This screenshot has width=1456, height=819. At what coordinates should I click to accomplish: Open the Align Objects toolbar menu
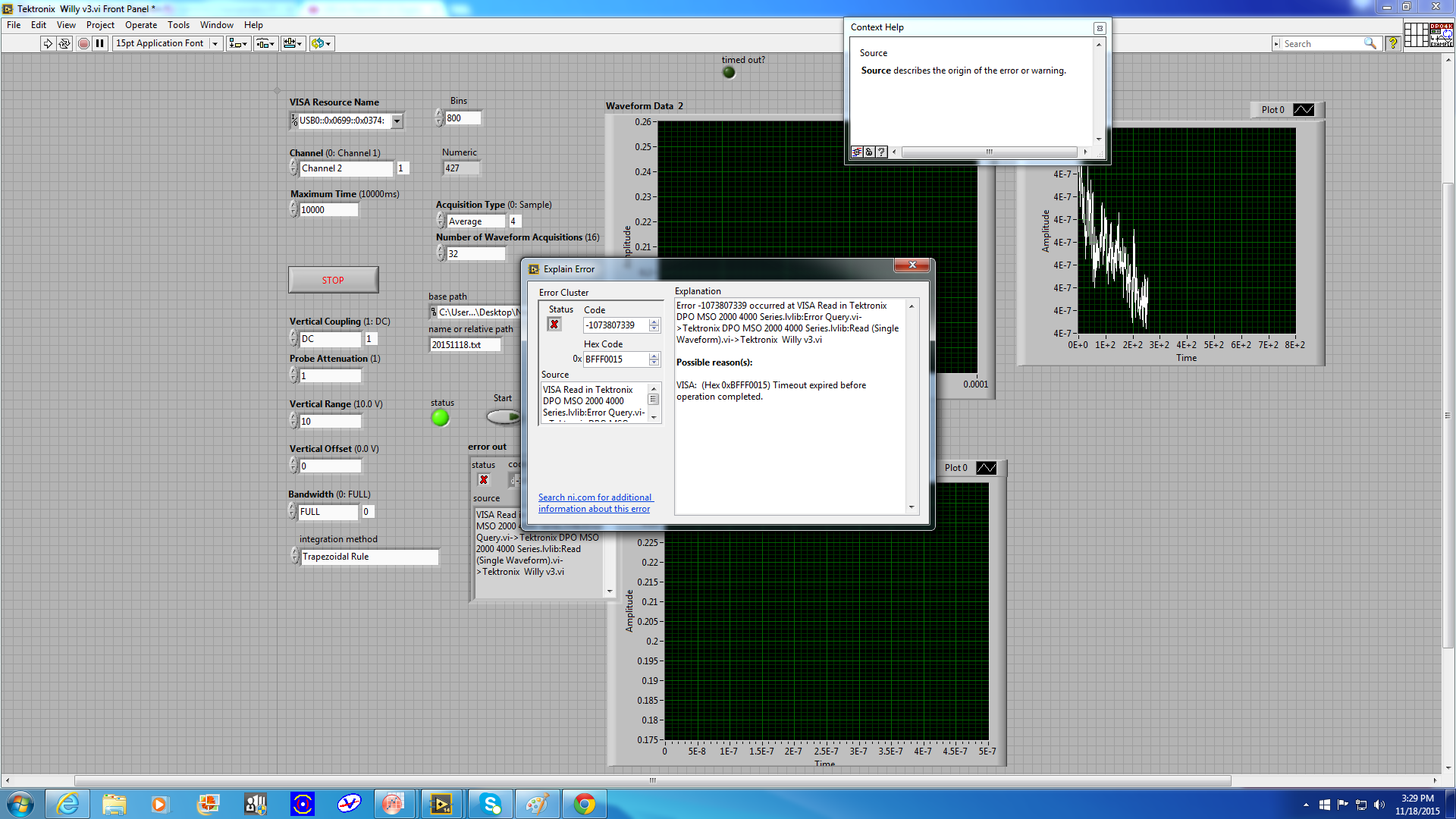pos(238,43)
